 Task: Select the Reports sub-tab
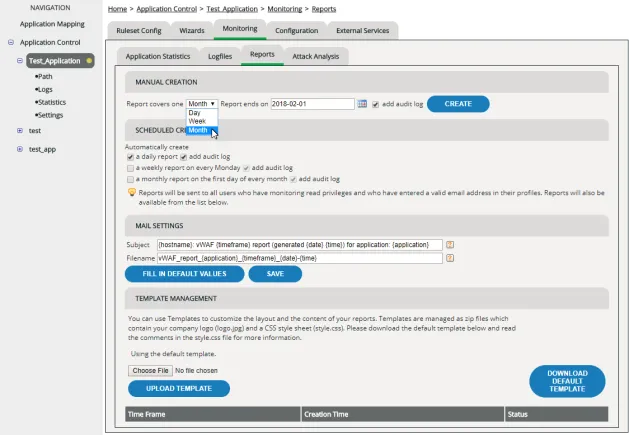[x=262, y=55]
